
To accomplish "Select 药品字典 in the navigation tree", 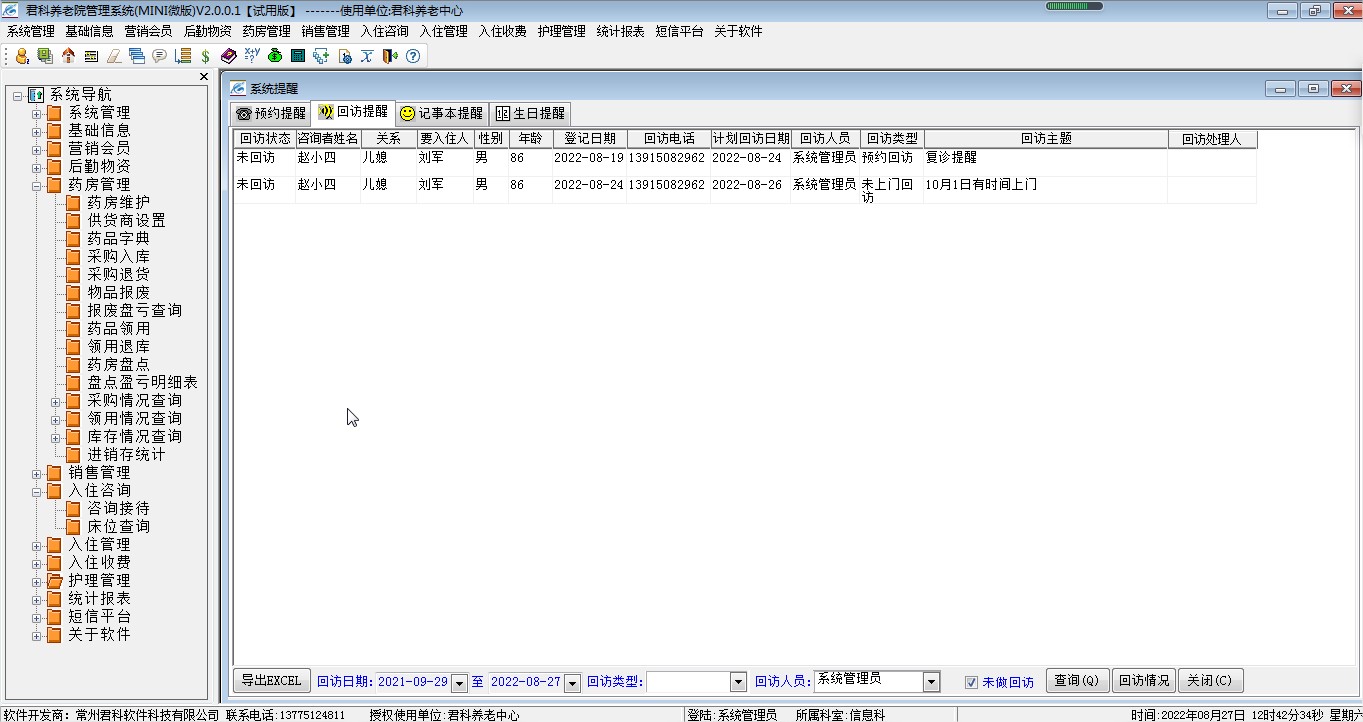I will coord(118,239).
